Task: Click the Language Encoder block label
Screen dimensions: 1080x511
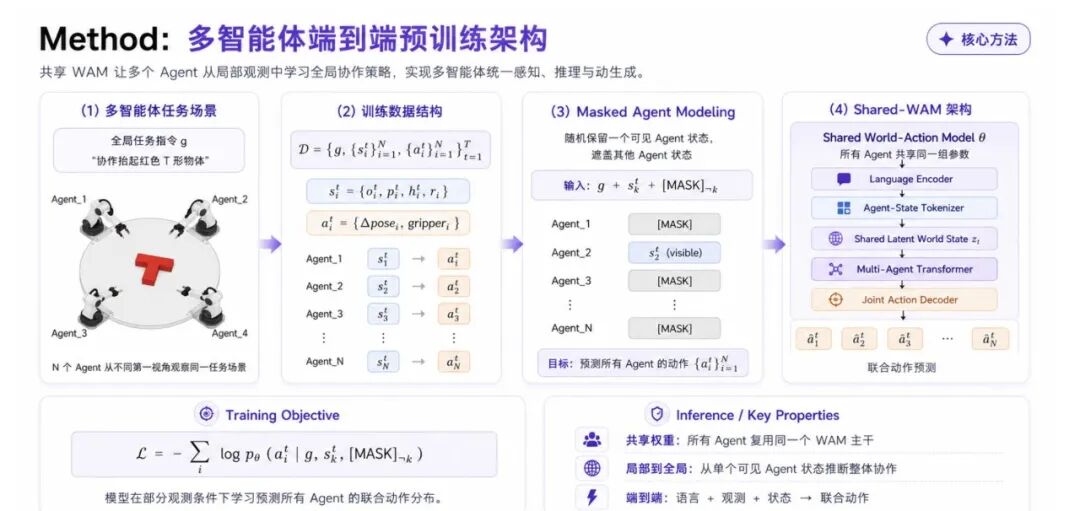Action: 911,179
